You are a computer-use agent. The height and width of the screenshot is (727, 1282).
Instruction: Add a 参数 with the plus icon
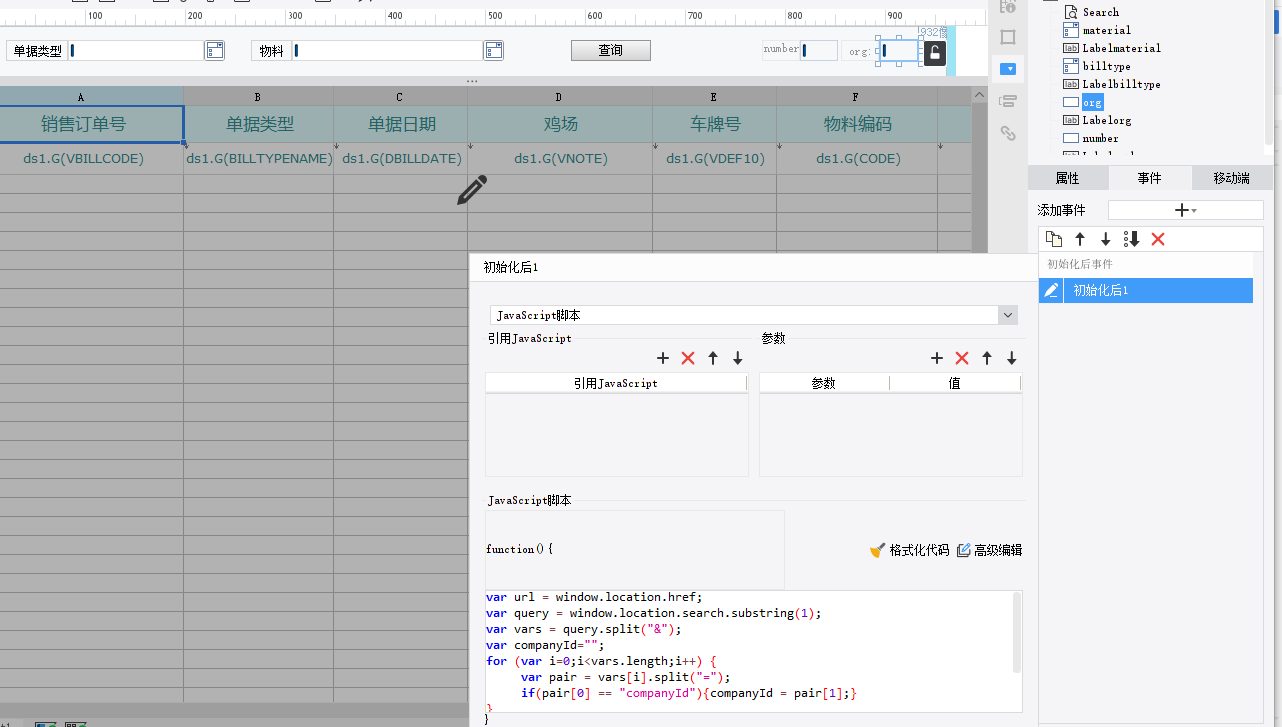937,358
